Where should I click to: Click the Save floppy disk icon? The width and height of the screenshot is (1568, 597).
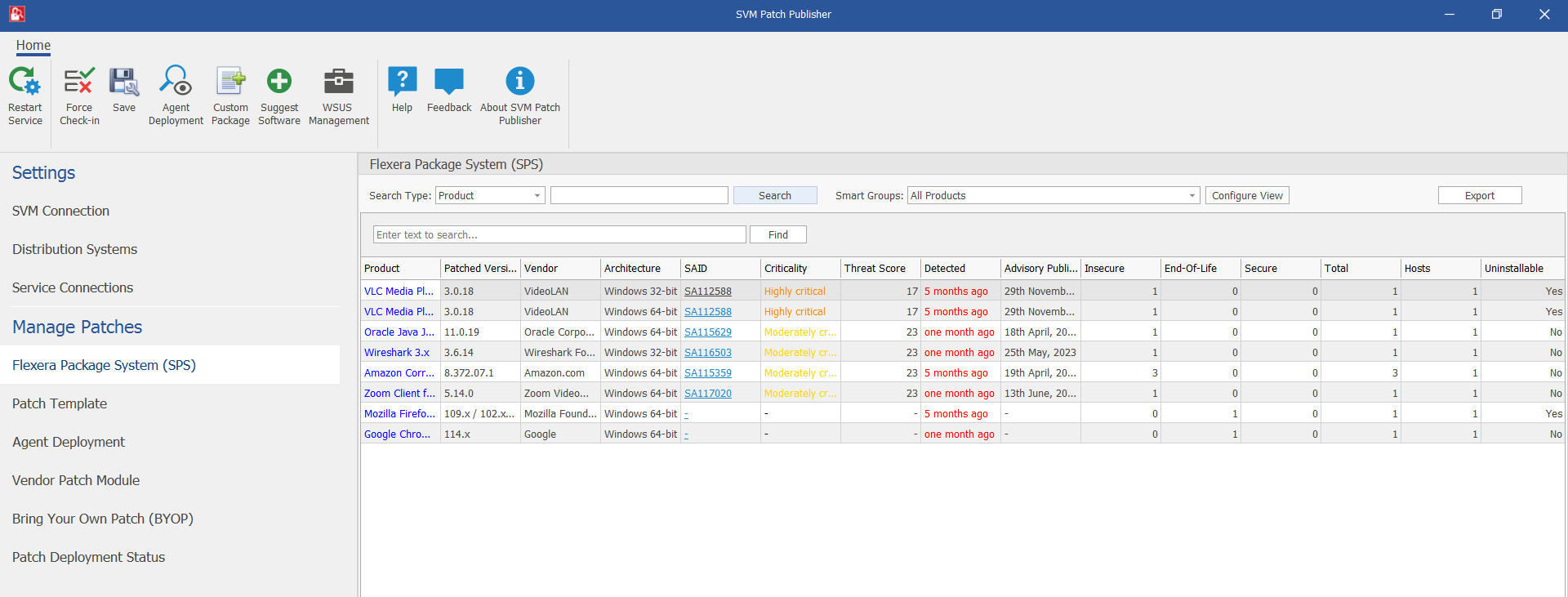click(124, 82)
